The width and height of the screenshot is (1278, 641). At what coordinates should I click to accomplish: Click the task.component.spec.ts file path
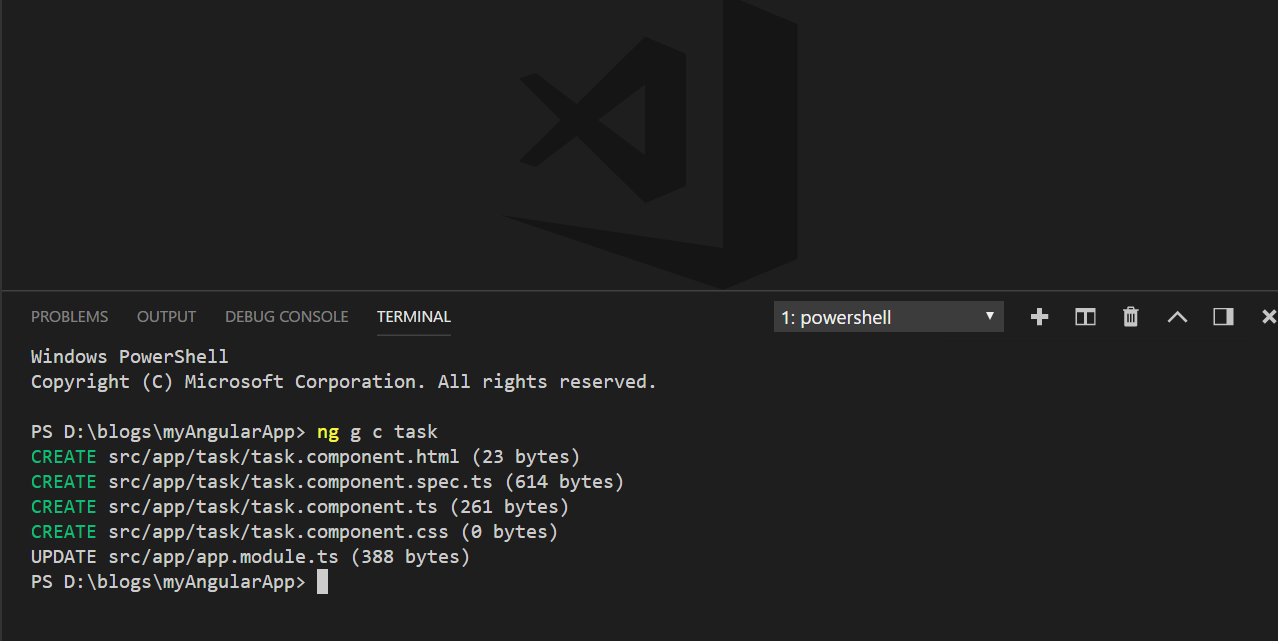[x=300, y=482]
